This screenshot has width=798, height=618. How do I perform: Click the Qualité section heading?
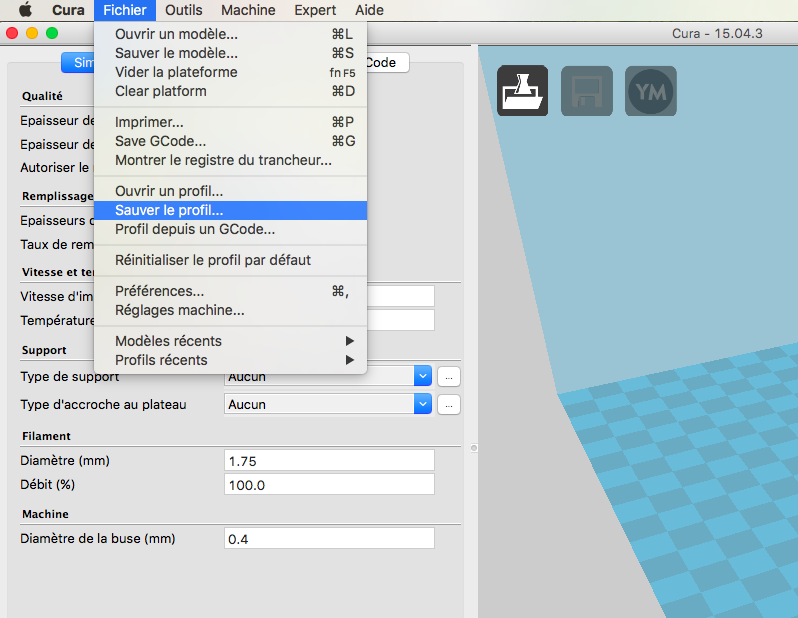pyautogui.click(x=42, y=96)
